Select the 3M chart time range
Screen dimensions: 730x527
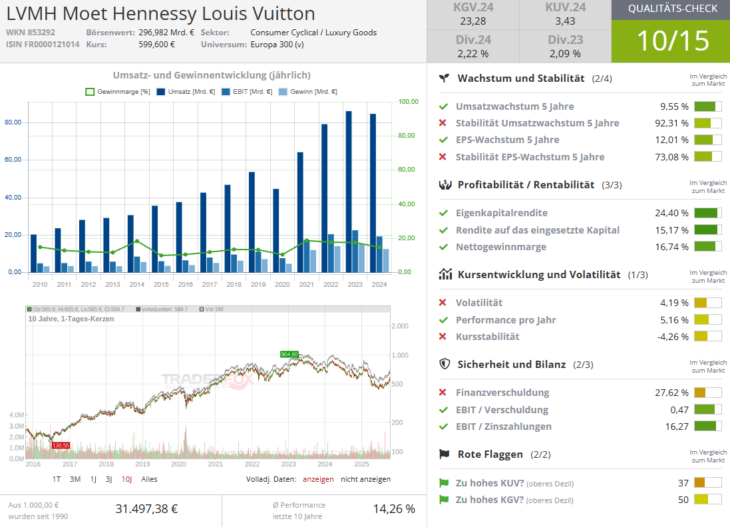click(75, 478)
